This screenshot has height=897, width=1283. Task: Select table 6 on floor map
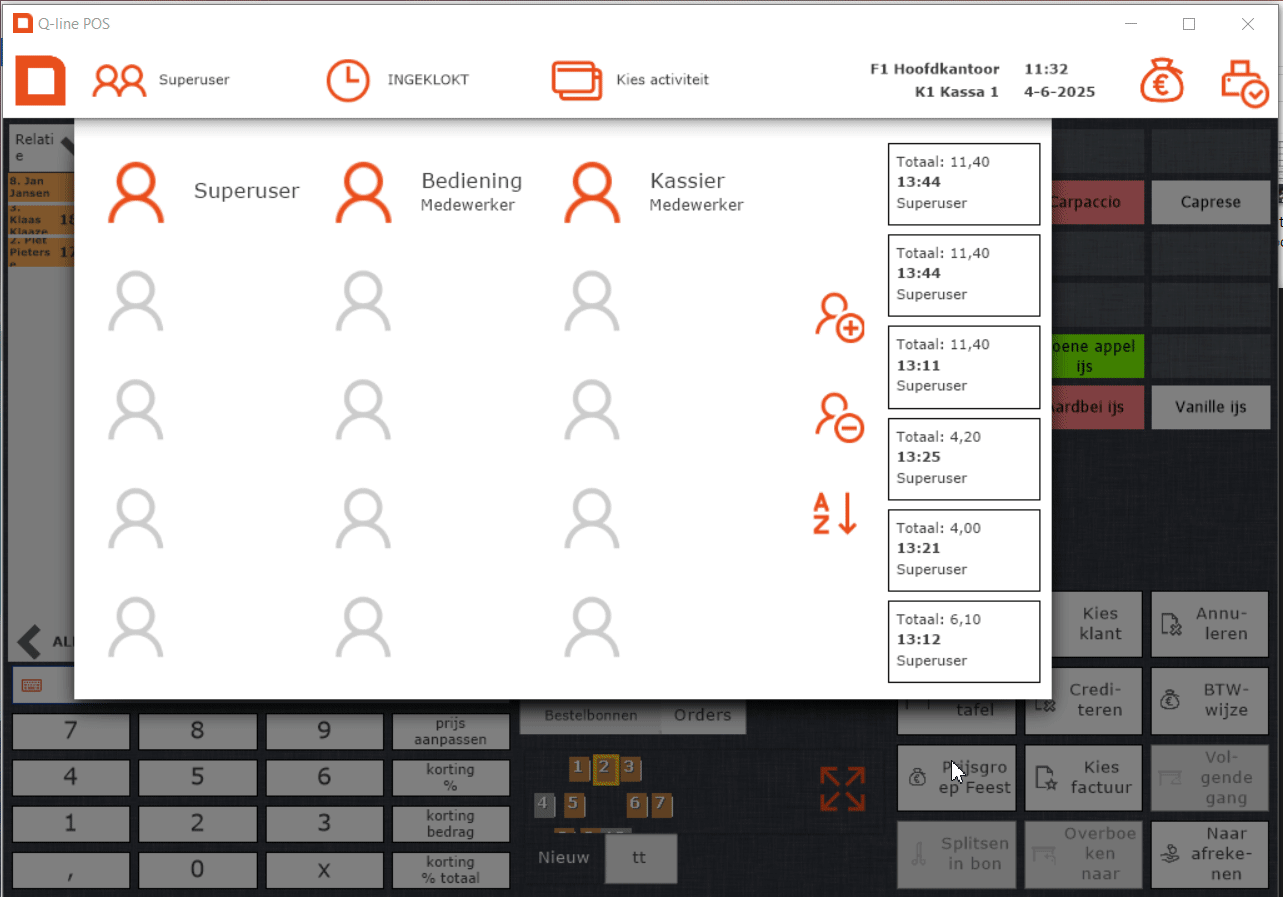point(636,803)
